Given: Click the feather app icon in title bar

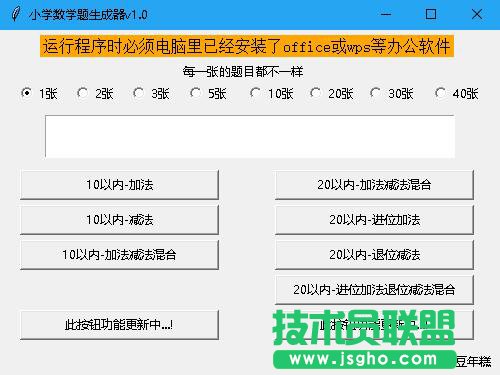Looking at the screenshot, I should pos(15,14).
